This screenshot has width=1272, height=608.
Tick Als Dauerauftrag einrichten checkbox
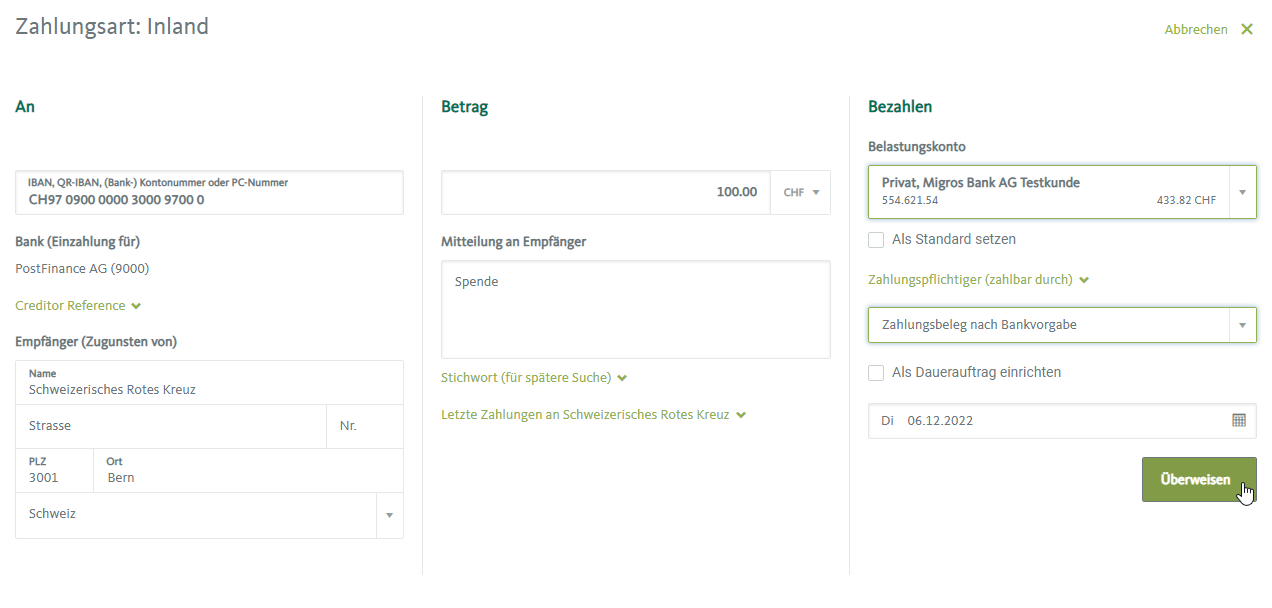coord(876,373)
